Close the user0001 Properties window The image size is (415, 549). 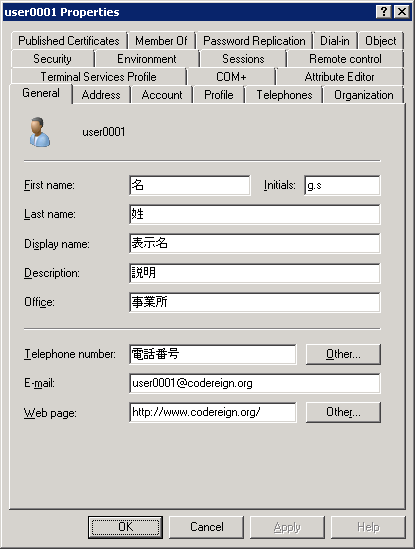(x=402, y=12)
